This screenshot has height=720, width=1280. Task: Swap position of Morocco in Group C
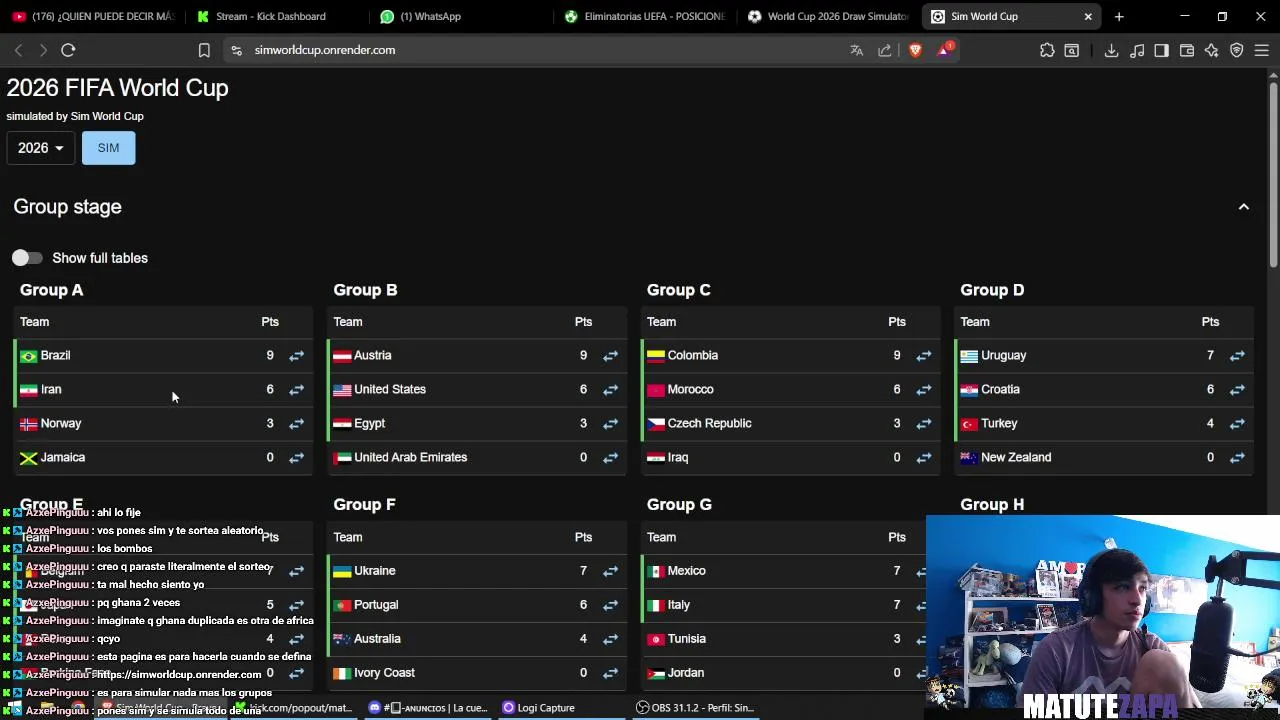point(923,390)
